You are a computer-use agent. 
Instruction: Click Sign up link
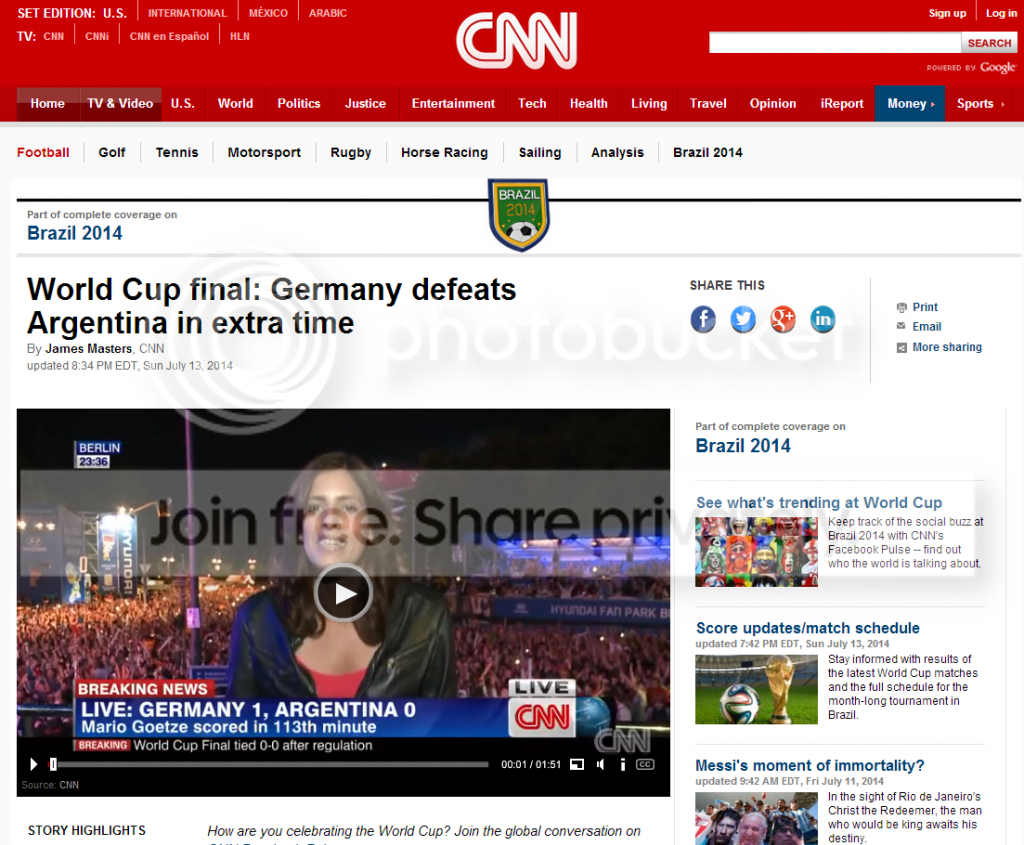coord(947,13)
